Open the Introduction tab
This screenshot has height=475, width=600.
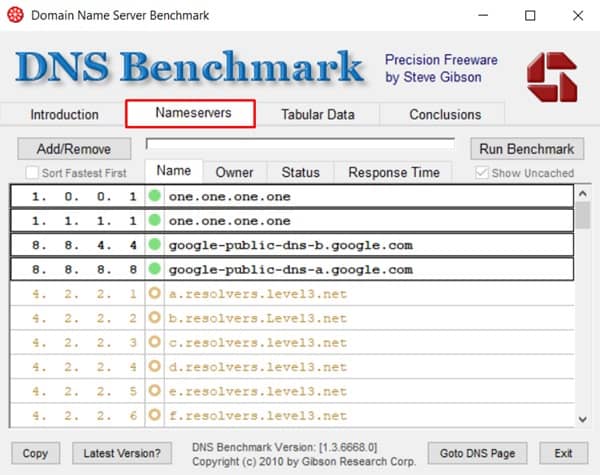[x=64, y=114]
